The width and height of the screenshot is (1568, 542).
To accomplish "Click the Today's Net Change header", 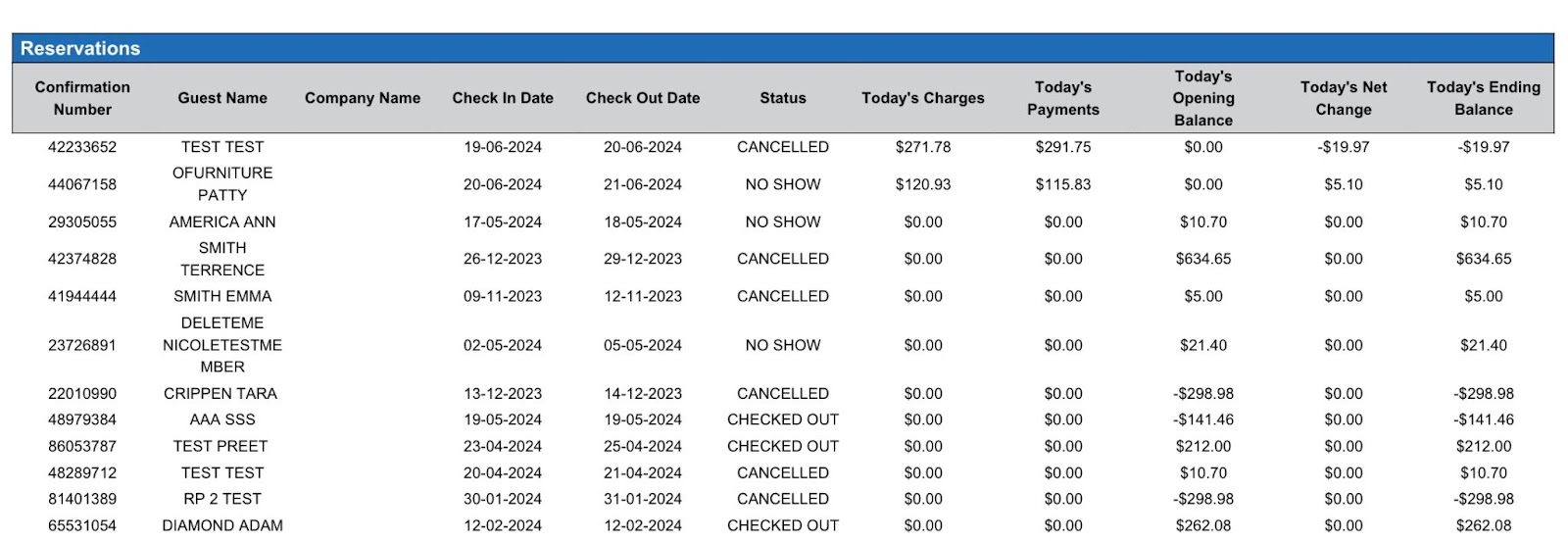I will [x=1344, y=98].
